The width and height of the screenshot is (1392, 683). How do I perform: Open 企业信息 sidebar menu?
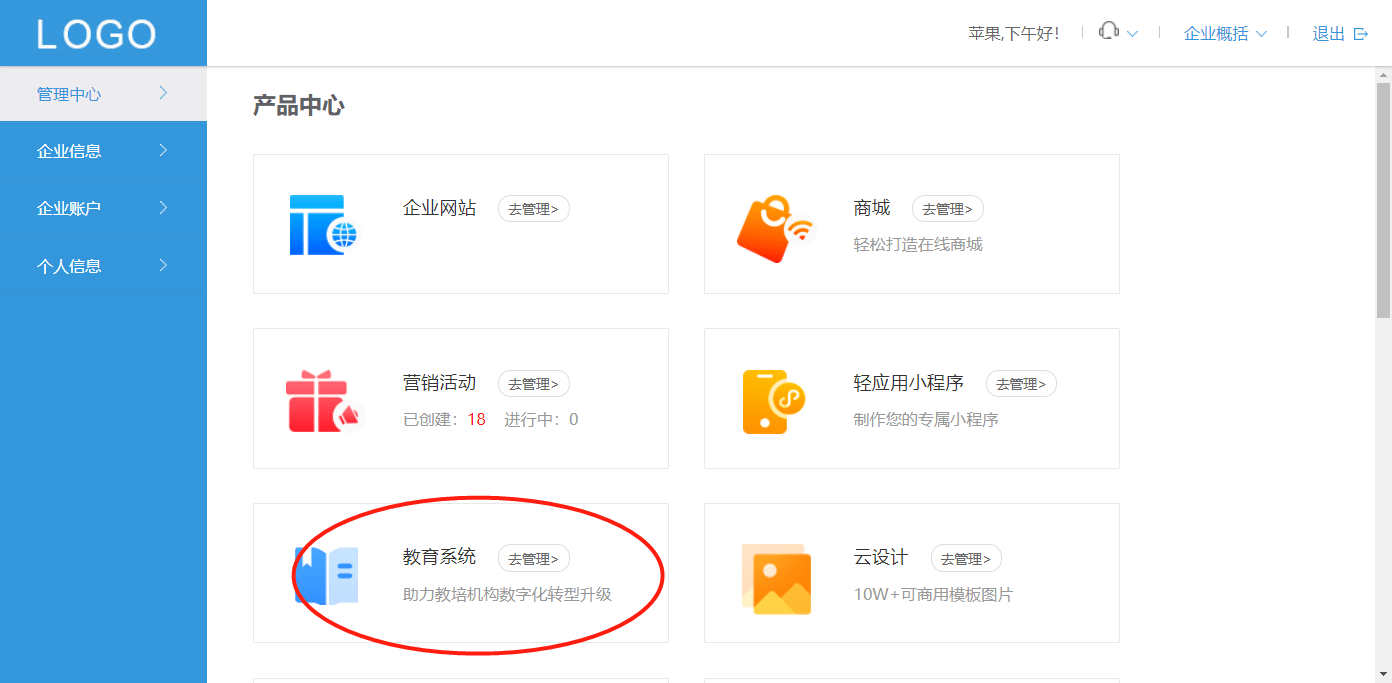pyautogui.click(x=103, y=151)
